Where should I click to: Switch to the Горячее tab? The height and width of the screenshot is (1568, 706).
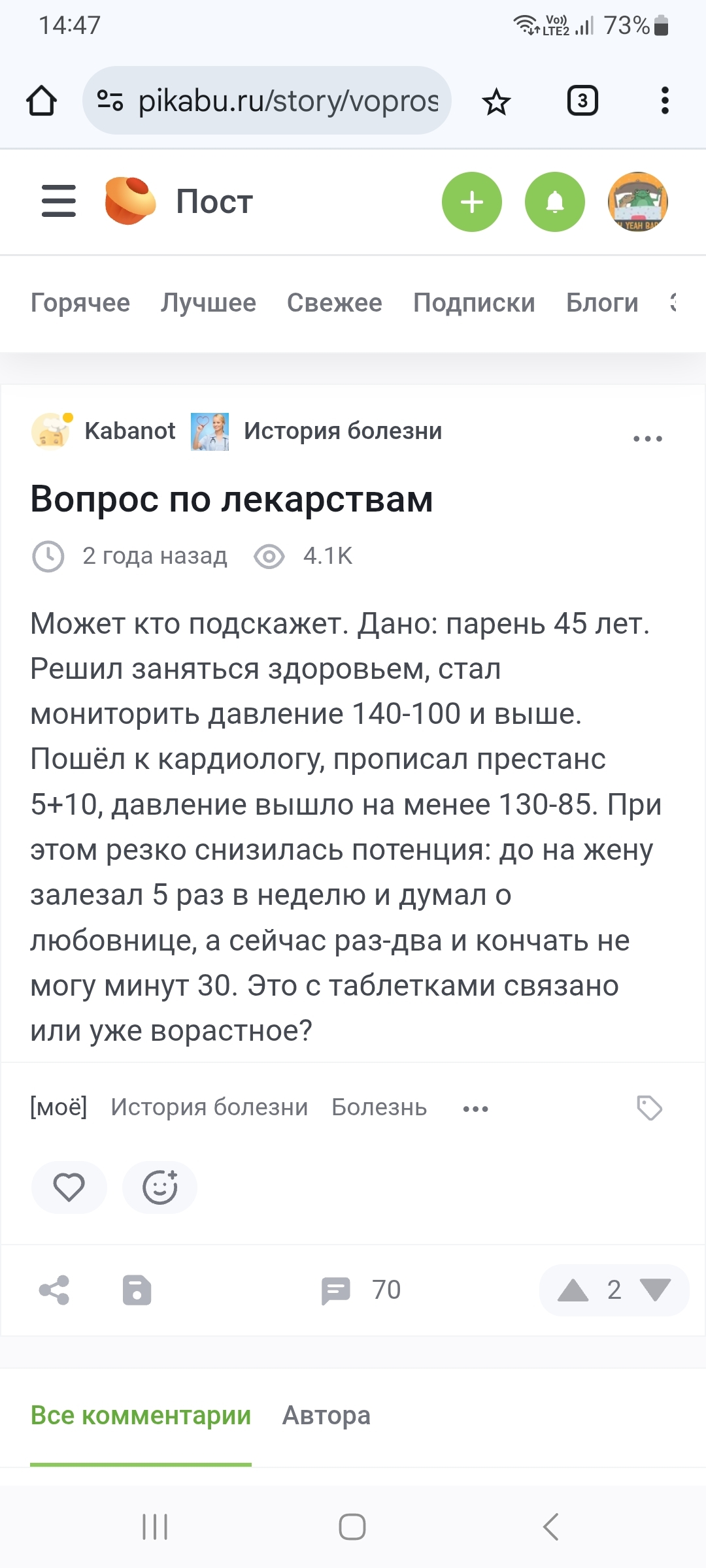pos(80,302)
